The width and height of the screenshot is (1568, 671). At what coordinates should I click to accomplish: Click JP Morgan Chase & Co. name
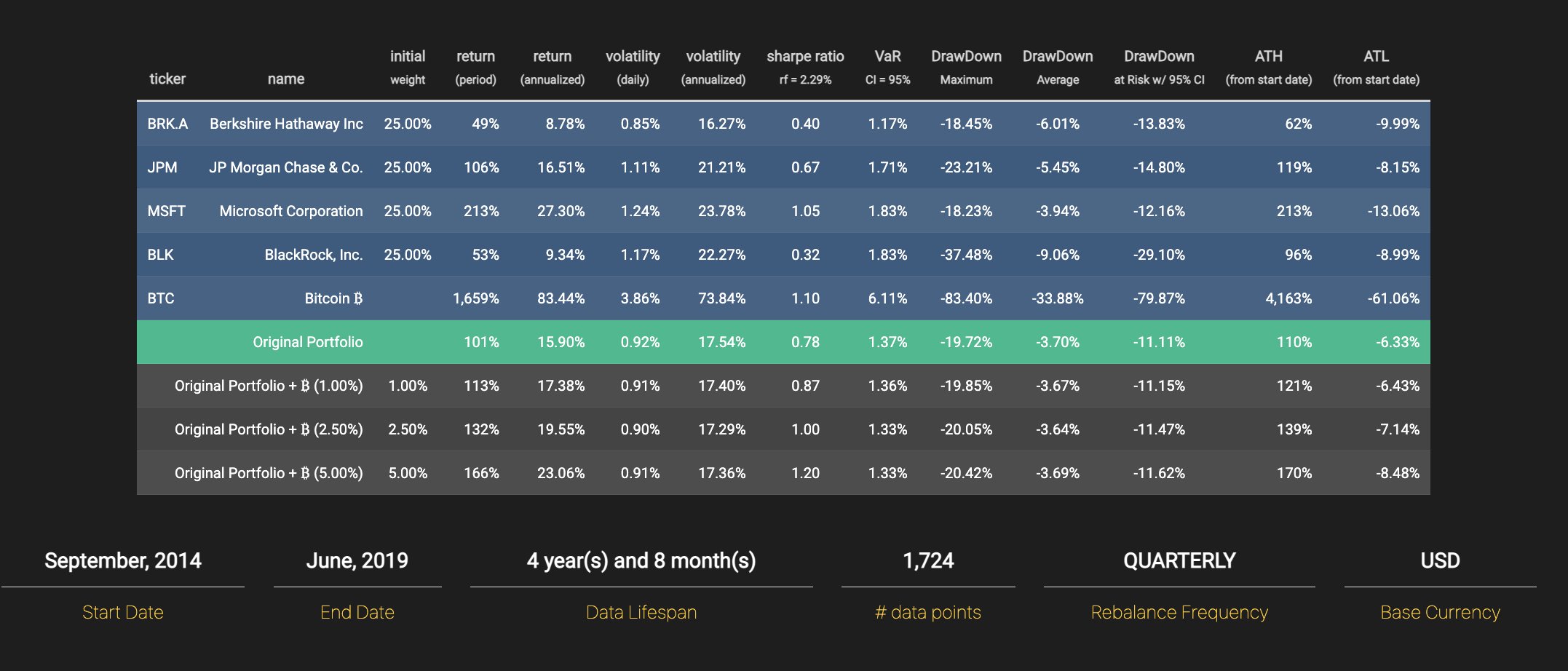286,167
